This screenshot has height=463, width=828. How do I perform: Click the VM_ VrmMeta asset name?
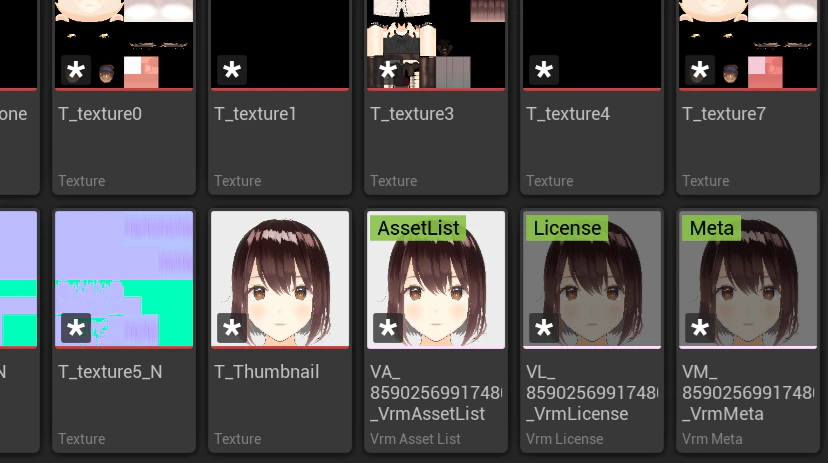click(x=748, y=393)
